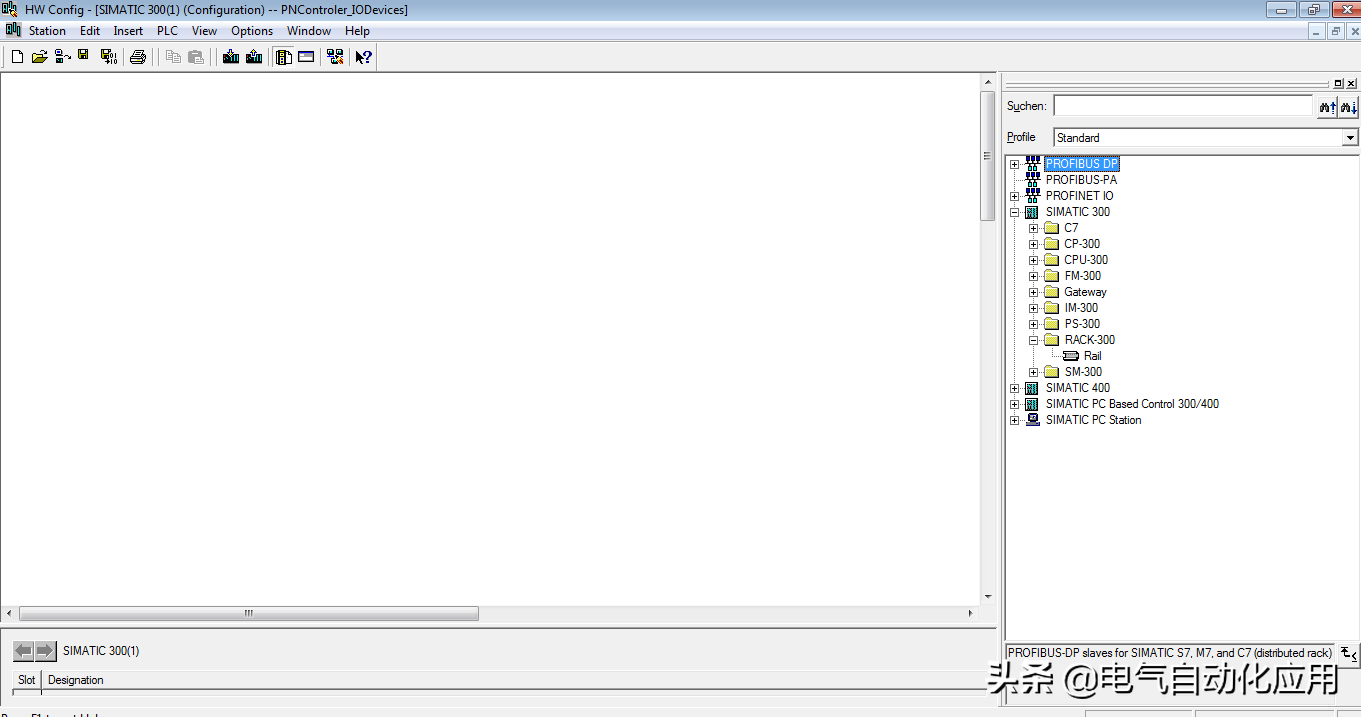
Task: Expand the SIMATIC 400 node
Action: click(x=1014, y=388)
